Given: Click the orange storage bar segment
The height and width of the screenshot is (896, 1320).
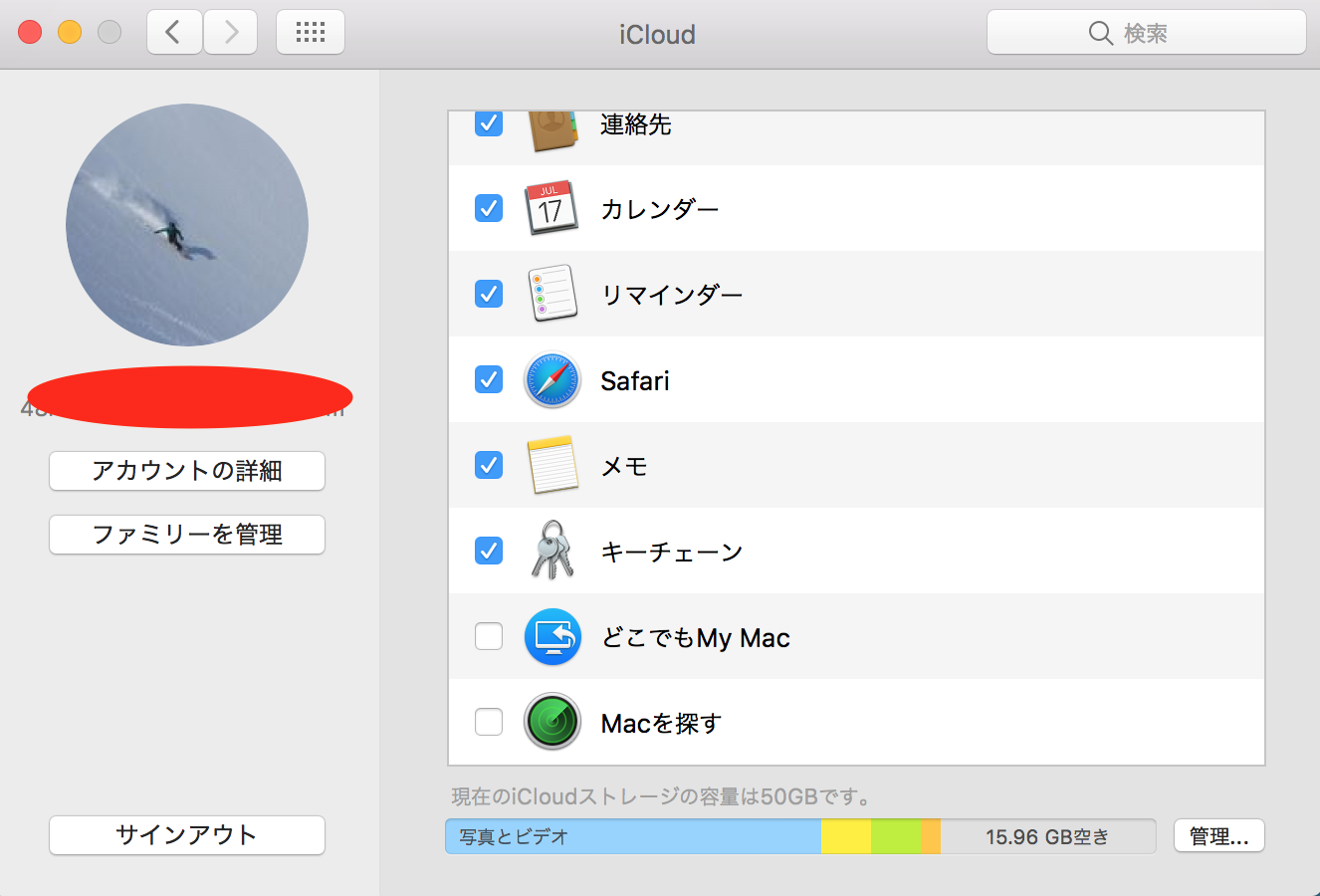Looking at the screenshot, I should point(931,836).
